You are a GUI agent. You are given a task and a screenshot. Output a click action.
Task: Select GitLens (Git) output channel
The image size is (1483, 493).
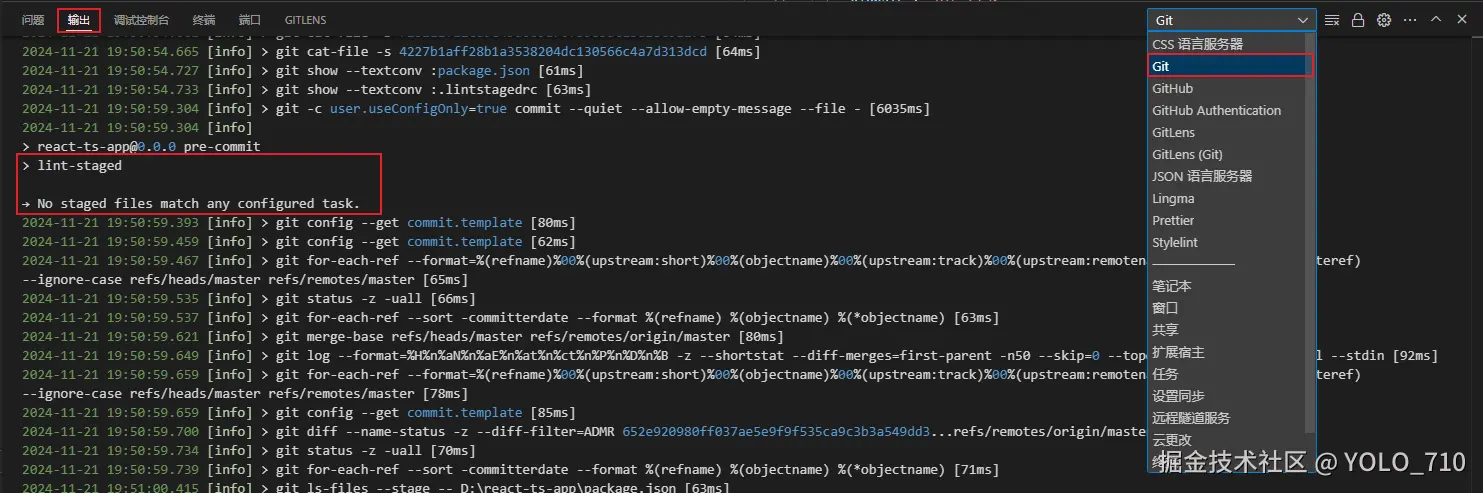click(x=1232, y=154)
